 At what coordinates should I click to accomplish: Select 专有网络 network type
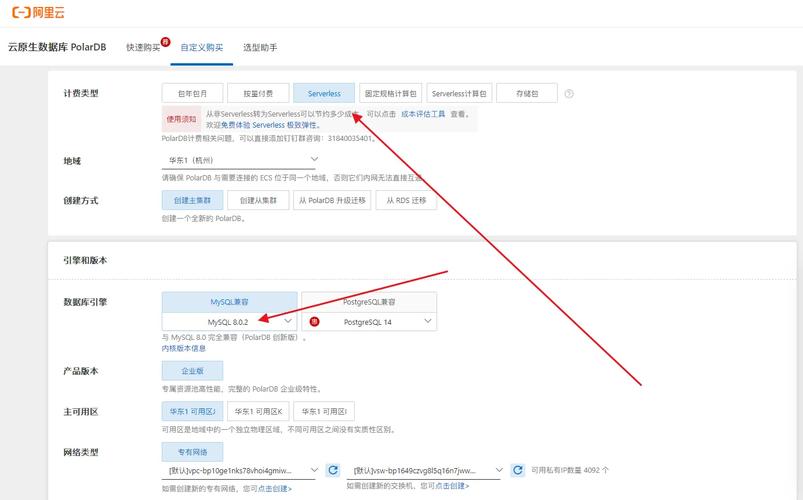pyautogui.click(x=193, y=452)
